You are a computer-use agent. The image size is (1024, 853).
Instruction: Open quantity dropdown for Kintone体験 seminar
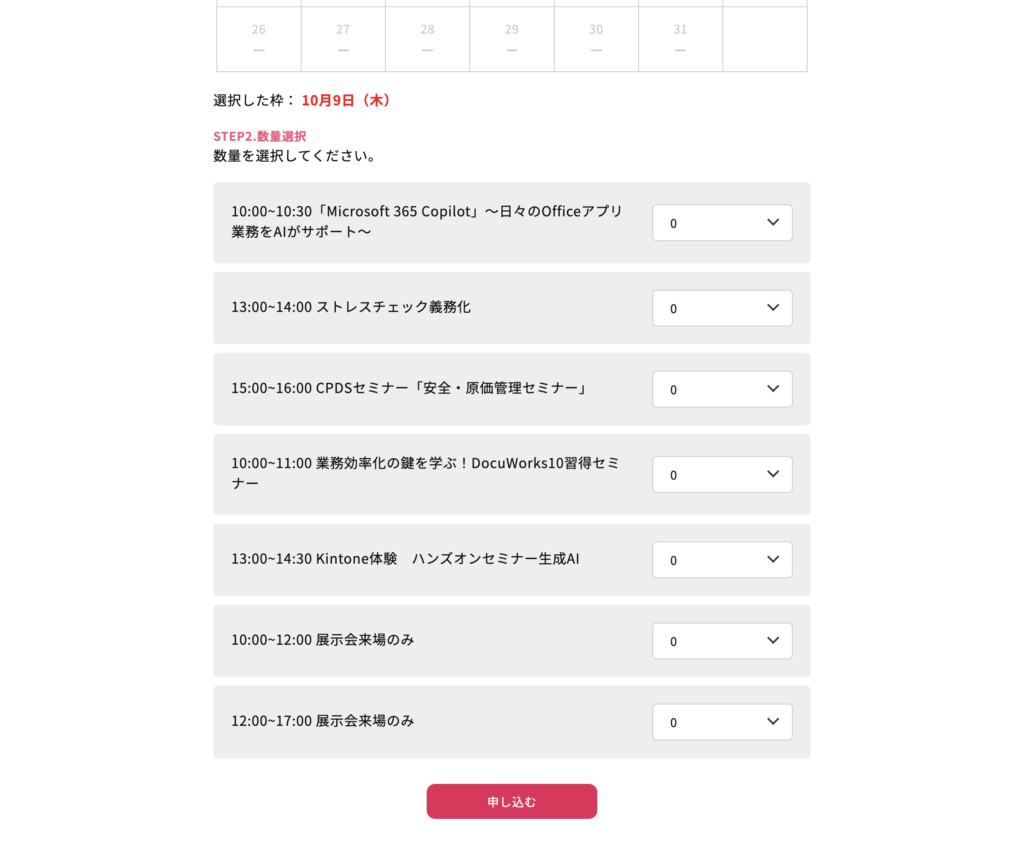coord(722,560)
